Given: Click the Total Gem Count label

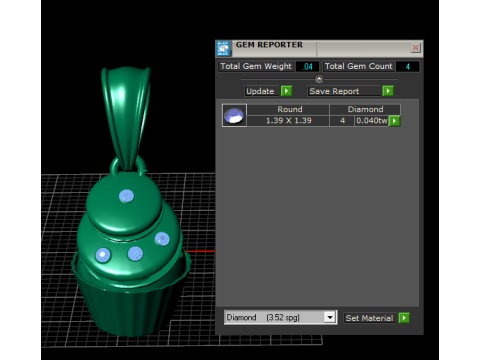Looking at the screenshot, I should pyautogui.click(x=359, y=66).
